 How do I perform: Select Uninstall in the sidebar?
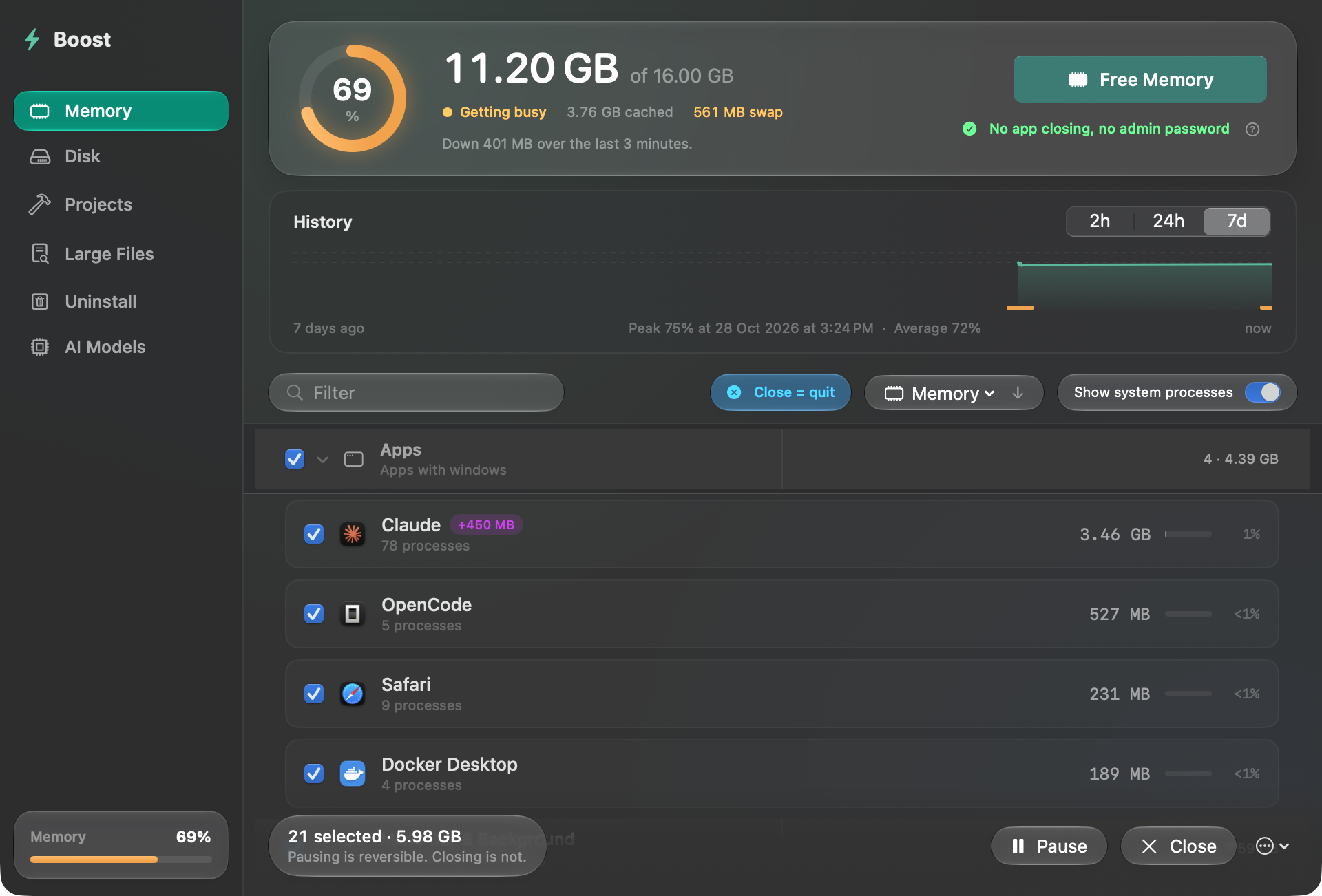121,301
